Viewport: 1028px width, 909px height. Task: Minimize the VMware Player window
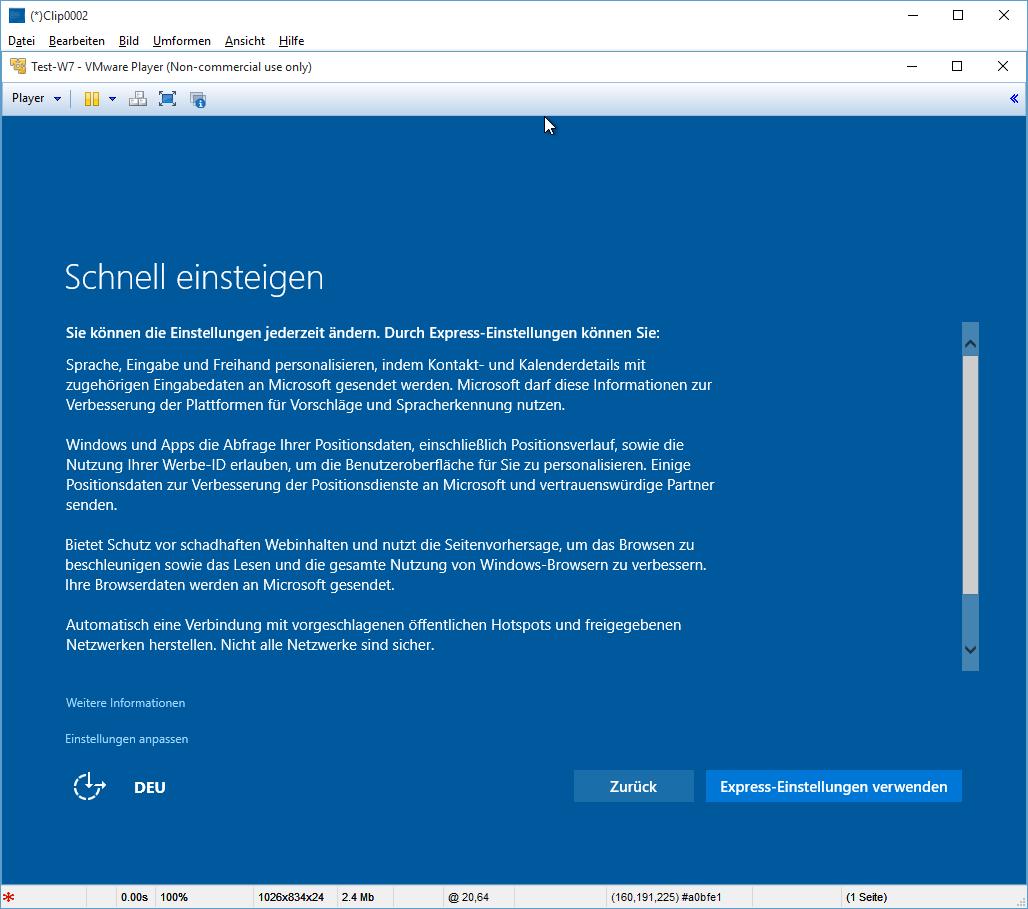click(912, 66)
